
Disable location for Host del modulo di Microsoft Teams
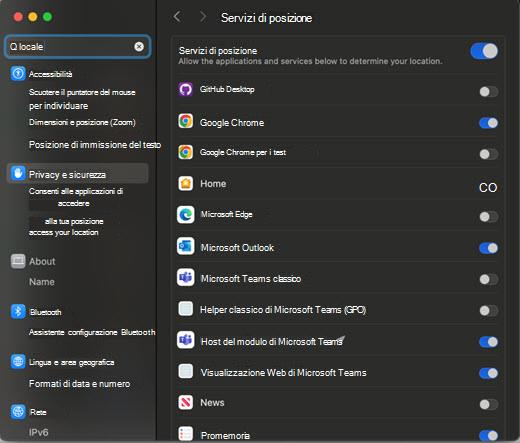[489, 342]
